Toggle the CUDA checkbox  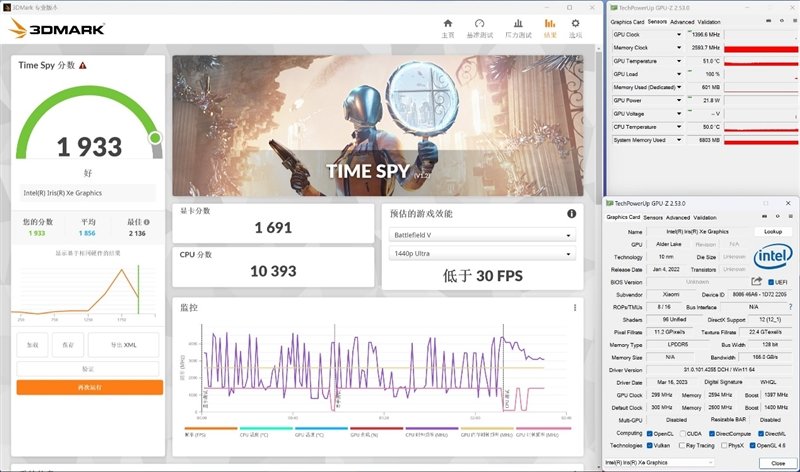point(683,434)
